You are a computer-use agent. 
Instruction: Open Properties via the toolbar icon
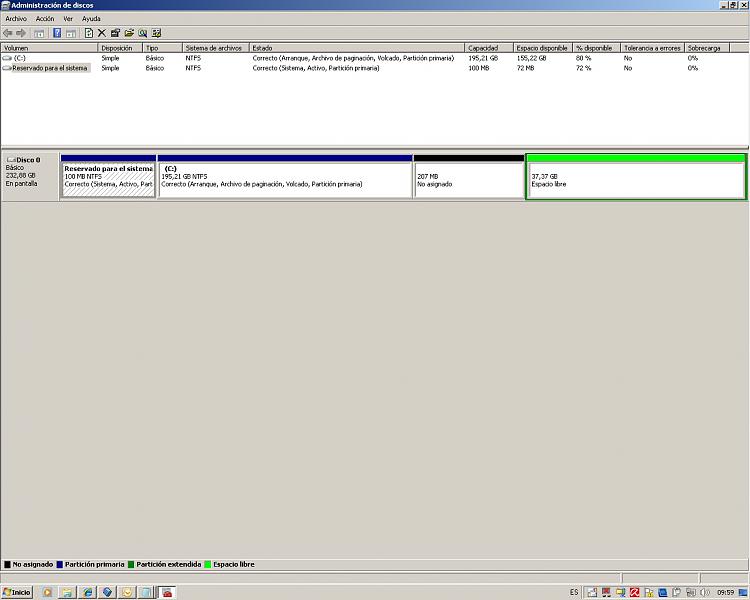point(115,33)
